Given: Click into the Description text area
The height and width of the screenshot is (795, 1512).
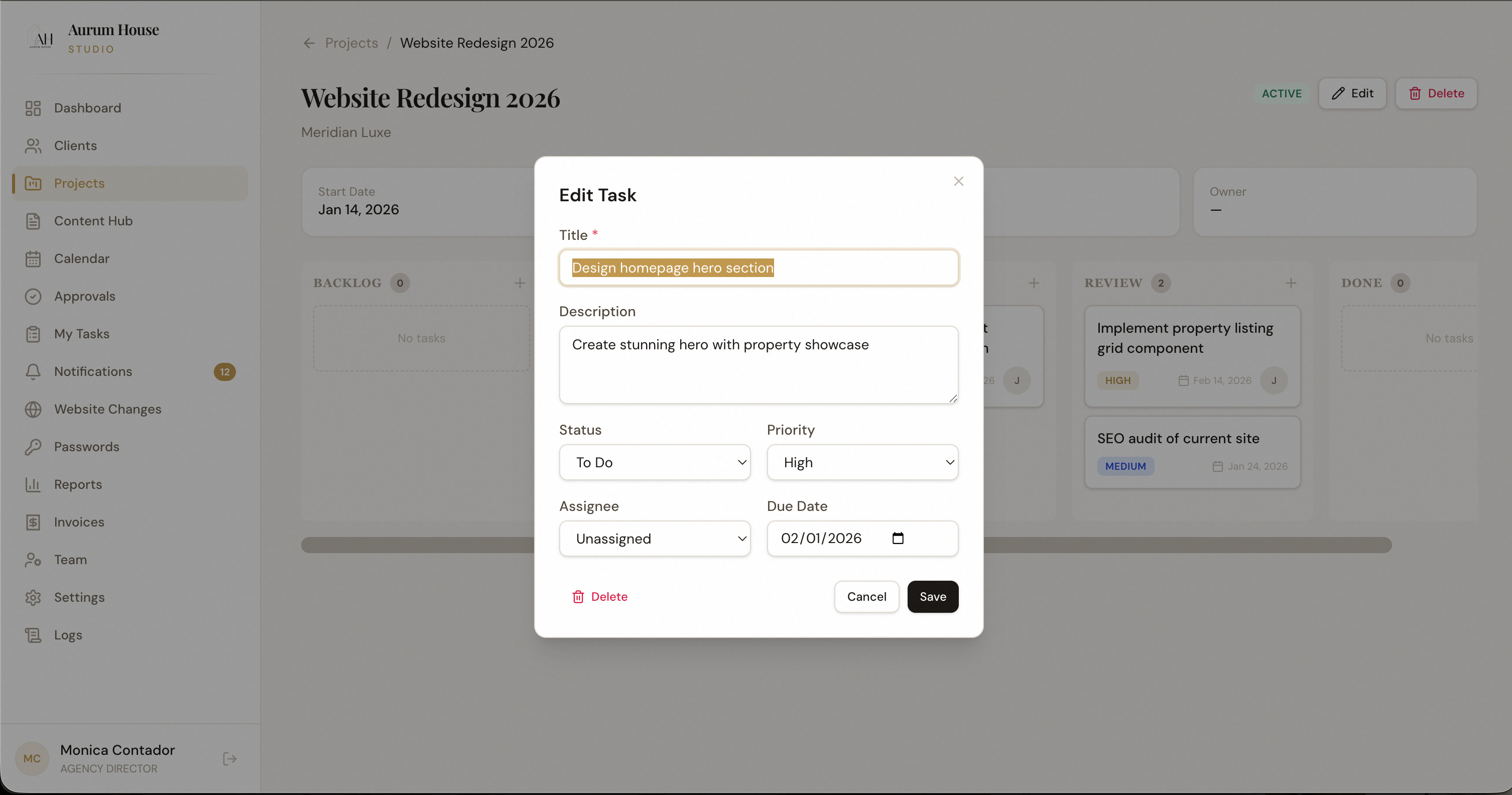Looking at the screenshot, I should (x=759, y=365).
